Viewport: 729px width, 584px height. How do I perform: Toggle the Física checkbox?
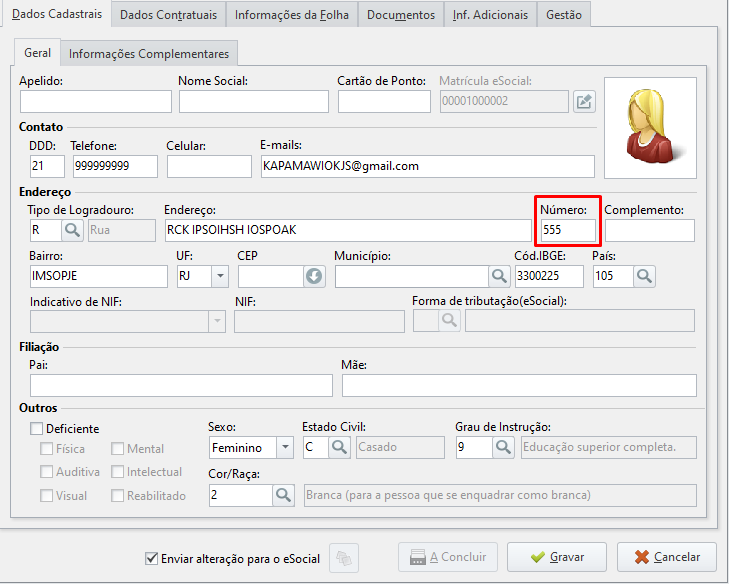[46, 449]
